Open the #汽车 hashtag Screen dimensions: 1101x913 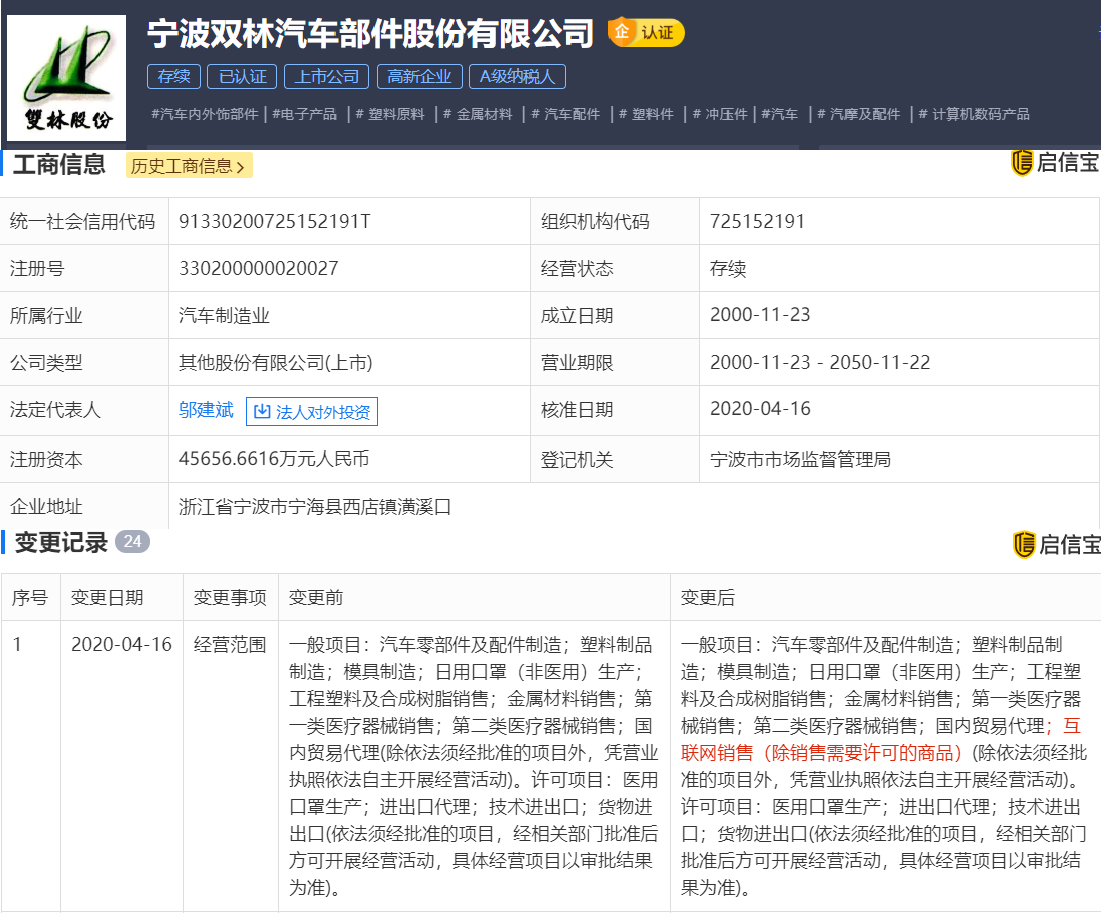780,114
